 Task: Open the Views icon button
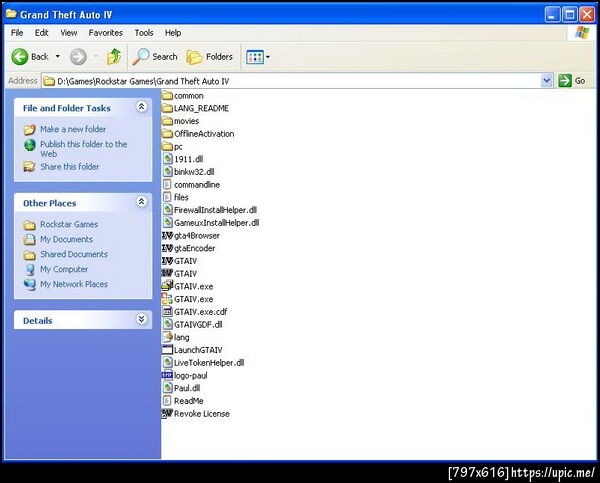coord(255,57)
